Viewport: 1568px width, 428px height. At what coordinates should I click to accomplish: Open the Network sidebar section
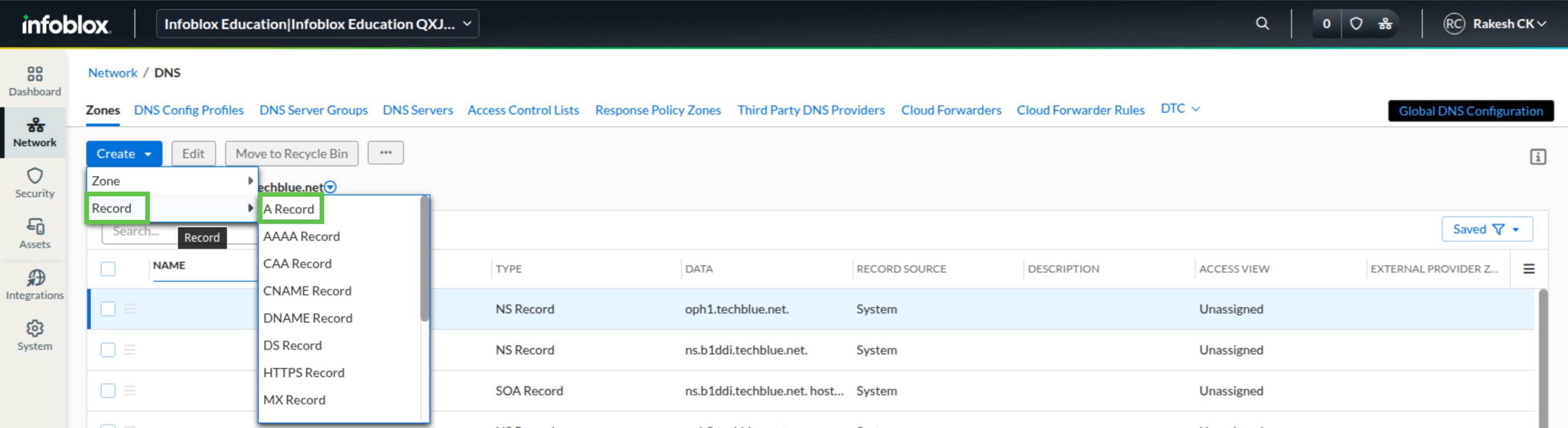click(35, 133)
